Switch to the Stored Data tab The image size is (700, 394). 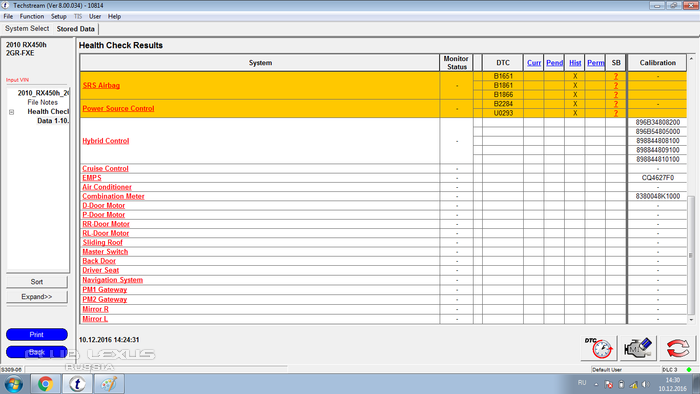[75, 29]
